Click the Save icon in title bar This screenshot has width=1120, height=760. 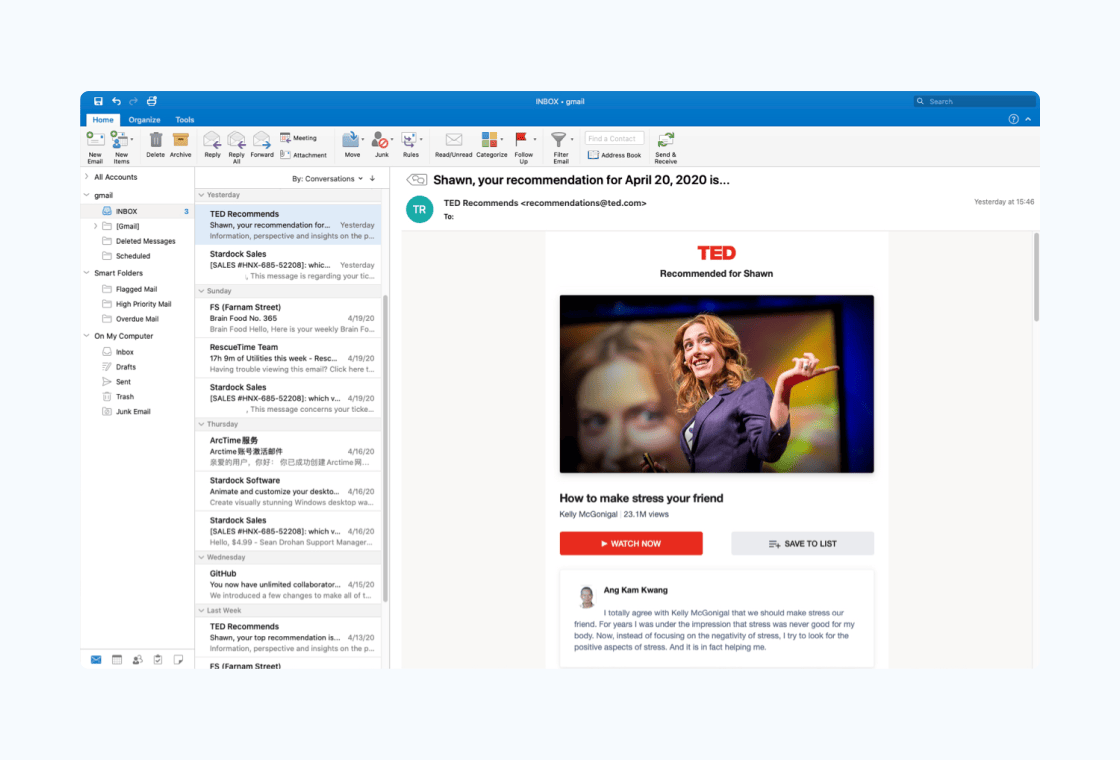(x=99, y=101)
